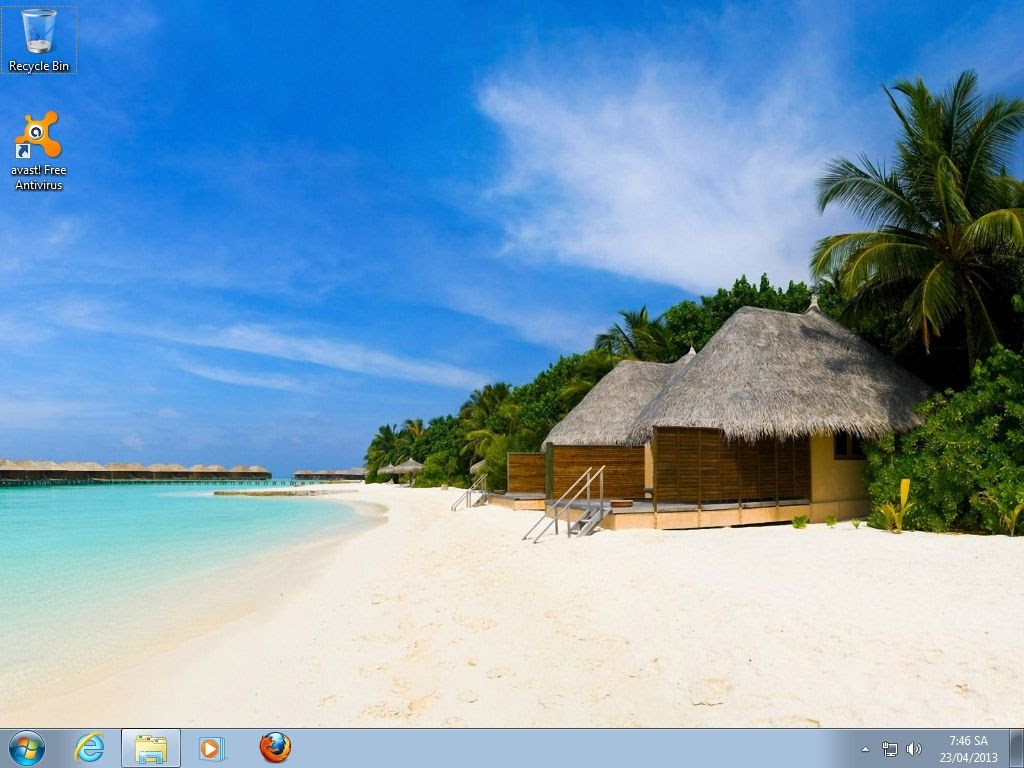
Task: Open the clock showing 7:46 SA
Action: point(968,741)
